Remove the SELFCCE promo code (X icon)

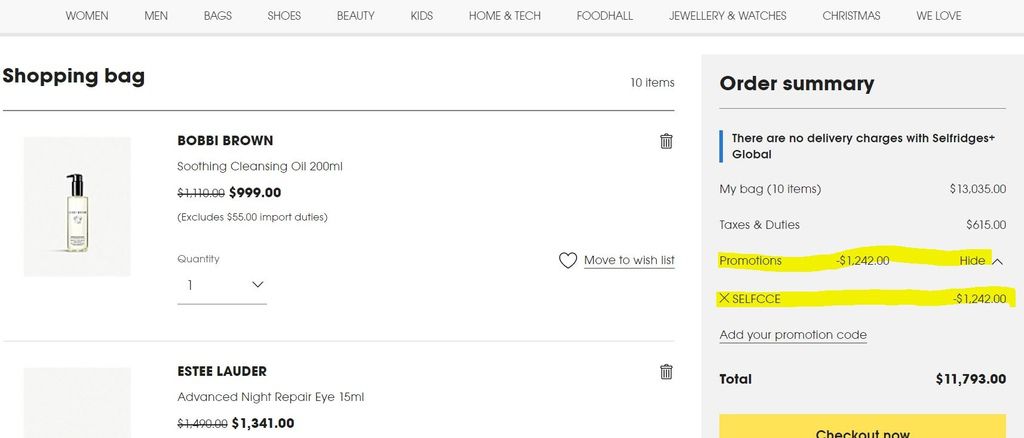coord(724,299)
